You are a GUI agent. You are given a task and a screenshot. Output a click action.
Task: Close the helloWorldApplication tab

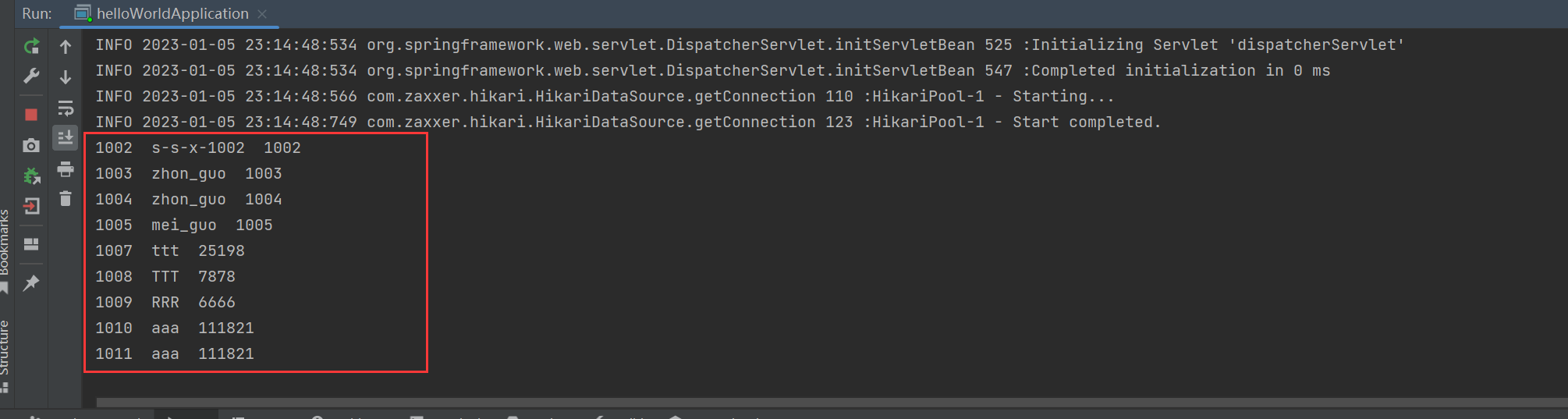point(262,14)
